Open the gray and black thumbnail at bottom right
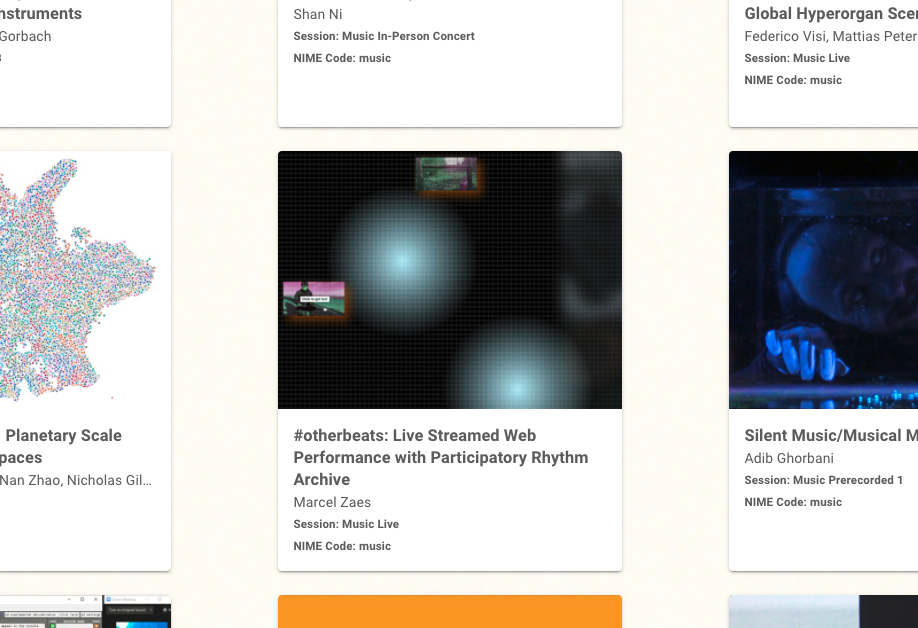918x628 pixels. (x=823, y=612)
